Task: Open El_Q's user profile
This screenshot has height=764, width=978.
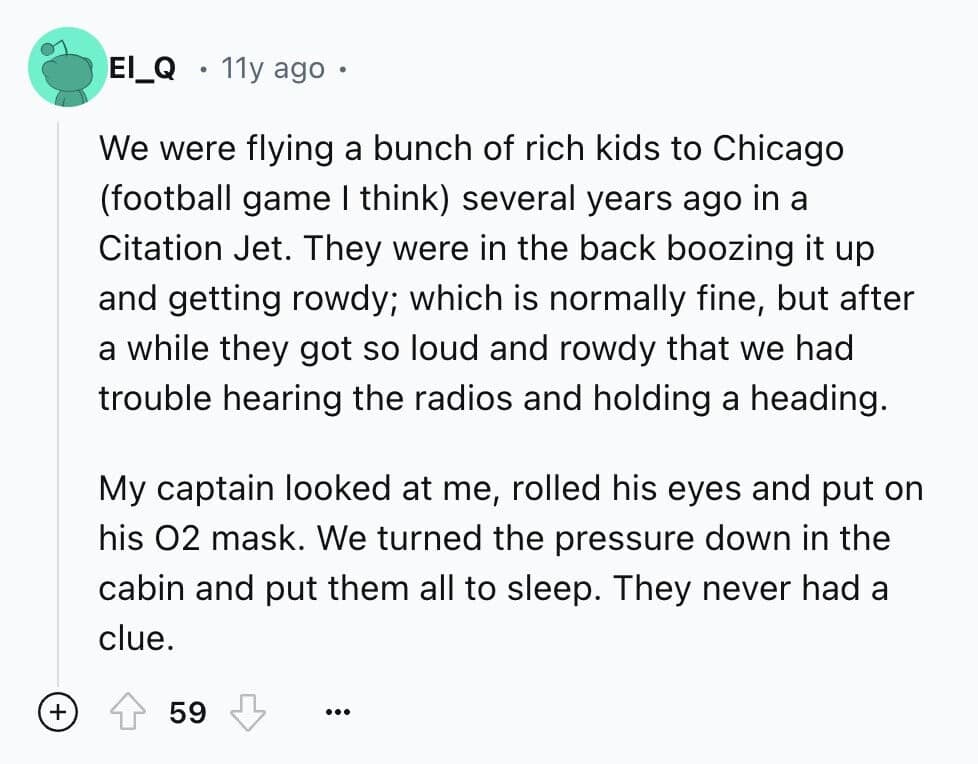Action: 143,68
